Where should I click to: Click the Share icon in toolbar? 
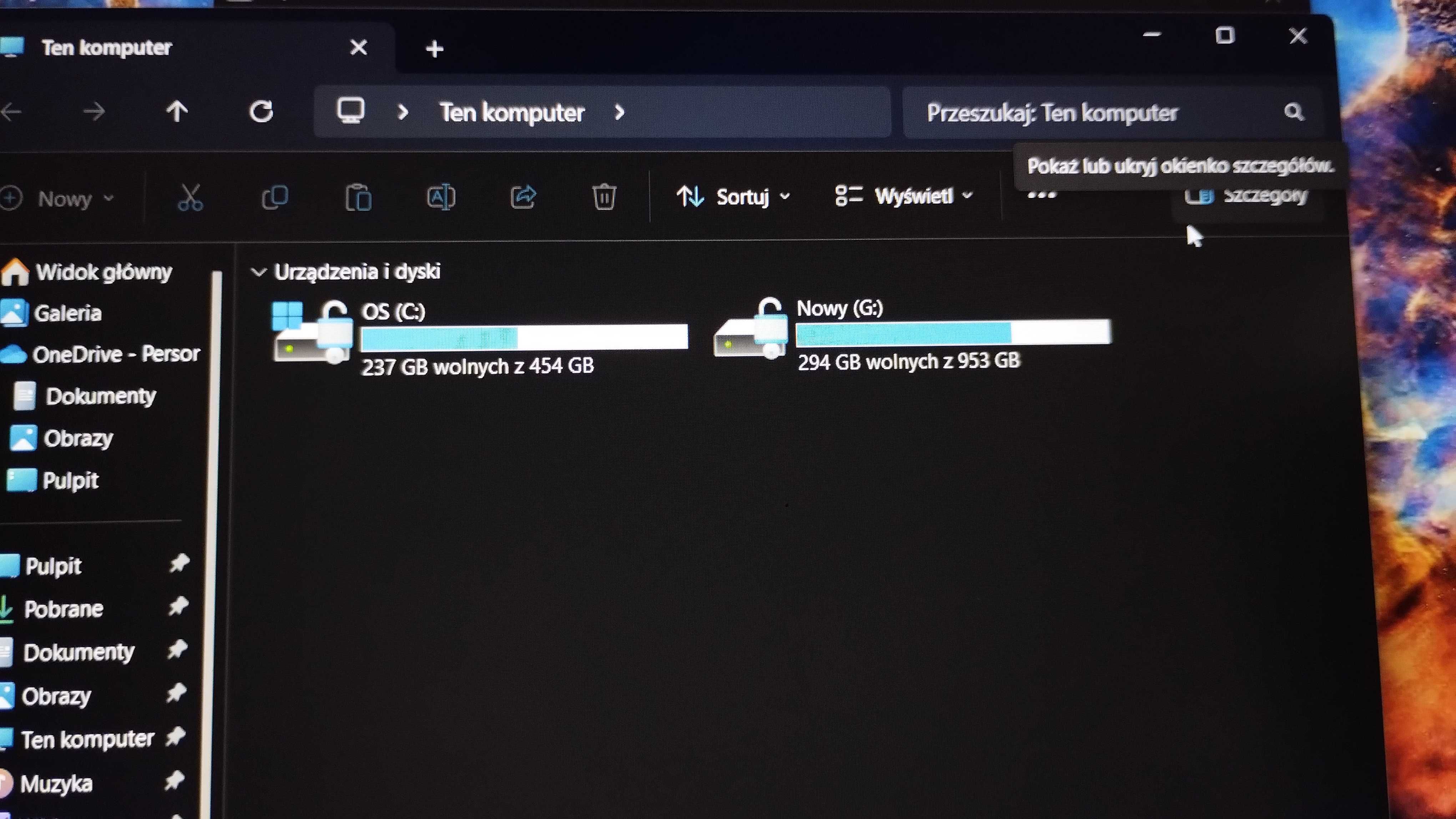tap(524, 197)
